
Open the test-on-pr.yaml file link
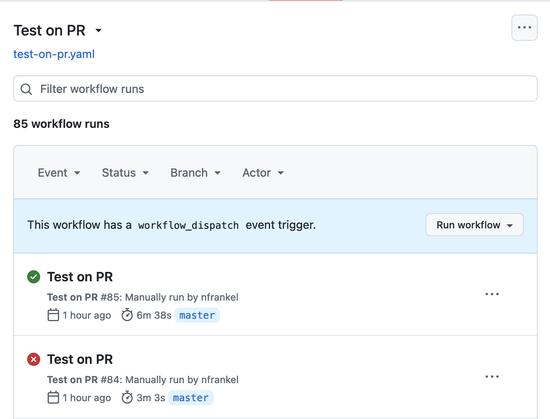point(54,54)
